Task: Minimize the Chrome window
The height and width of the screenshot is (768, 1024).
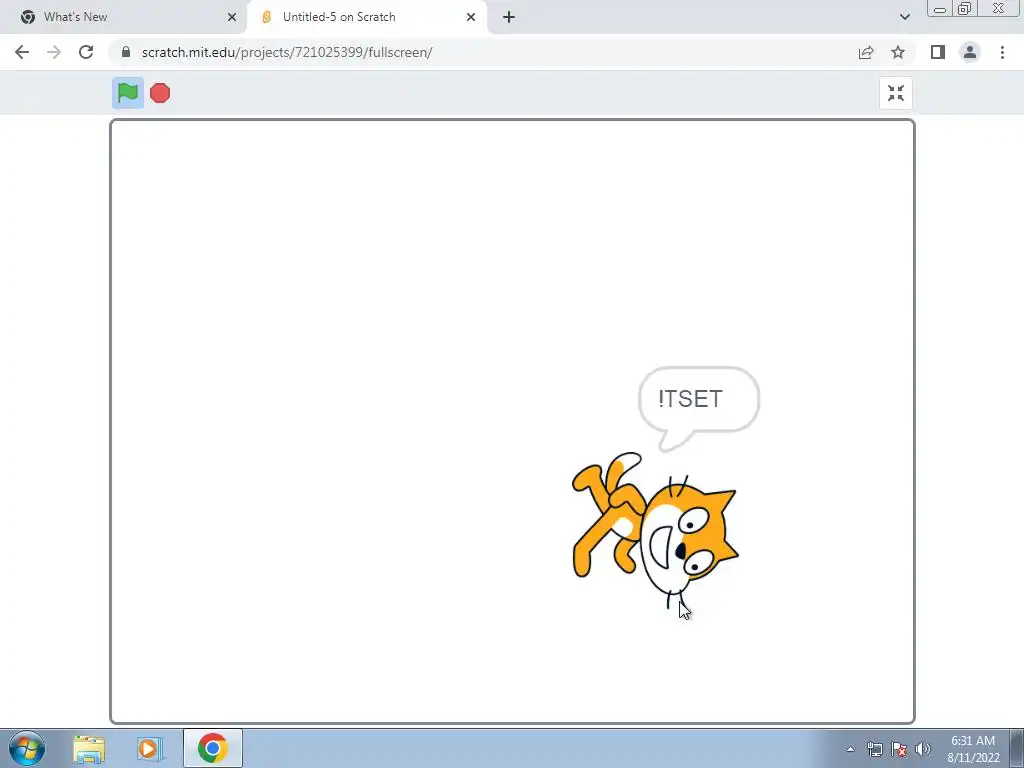Action: point(940,9)
